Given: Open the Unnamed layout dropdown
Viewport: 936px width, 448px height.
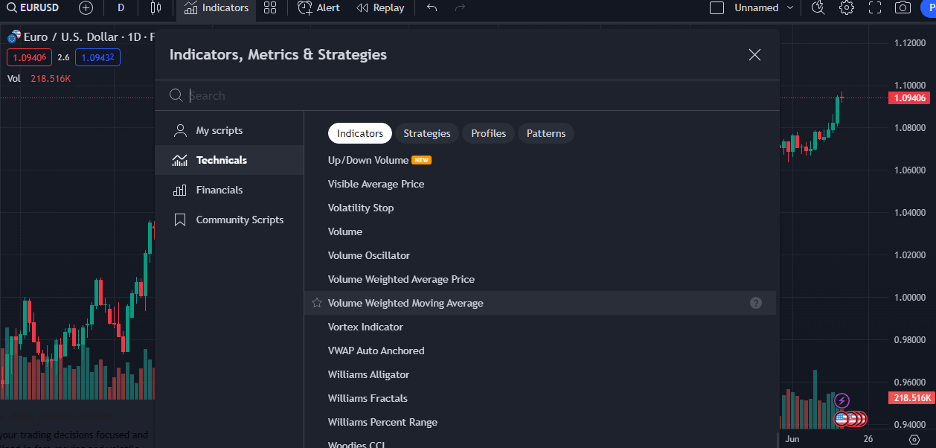Looking at the screenshot, I should (763, 8).
